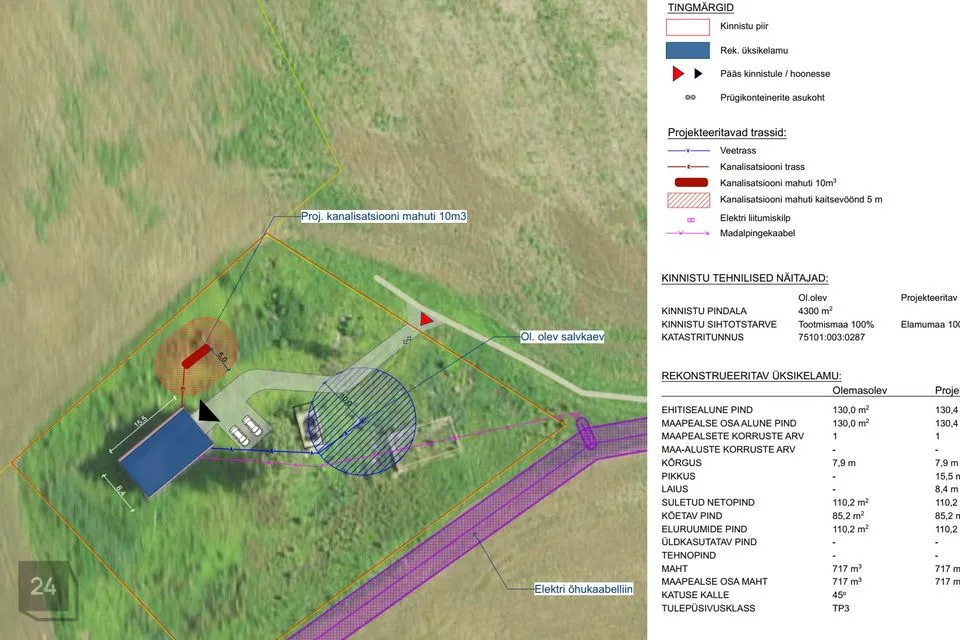The height and width of the screenshot is (640, 960).
Task: Click the hatched kaitsevöönd 5 m swatch
Action: tap(689, 200)
